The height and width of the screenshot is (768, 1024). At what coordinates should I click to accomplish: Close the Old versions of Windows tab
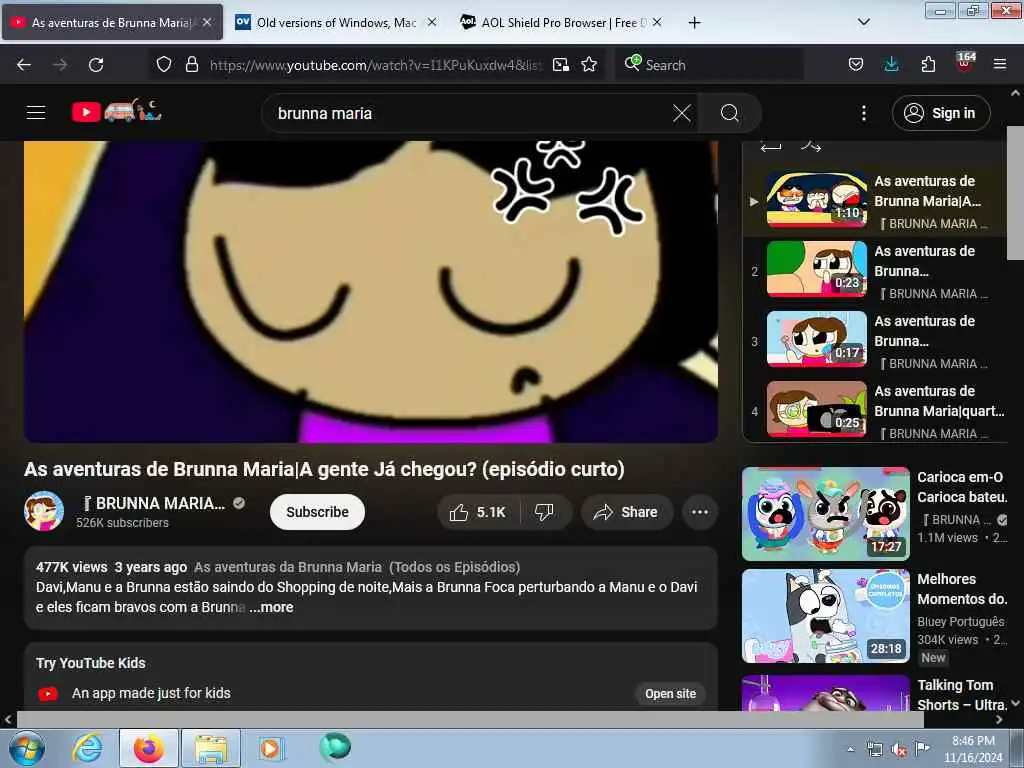(x=432, y=22)
